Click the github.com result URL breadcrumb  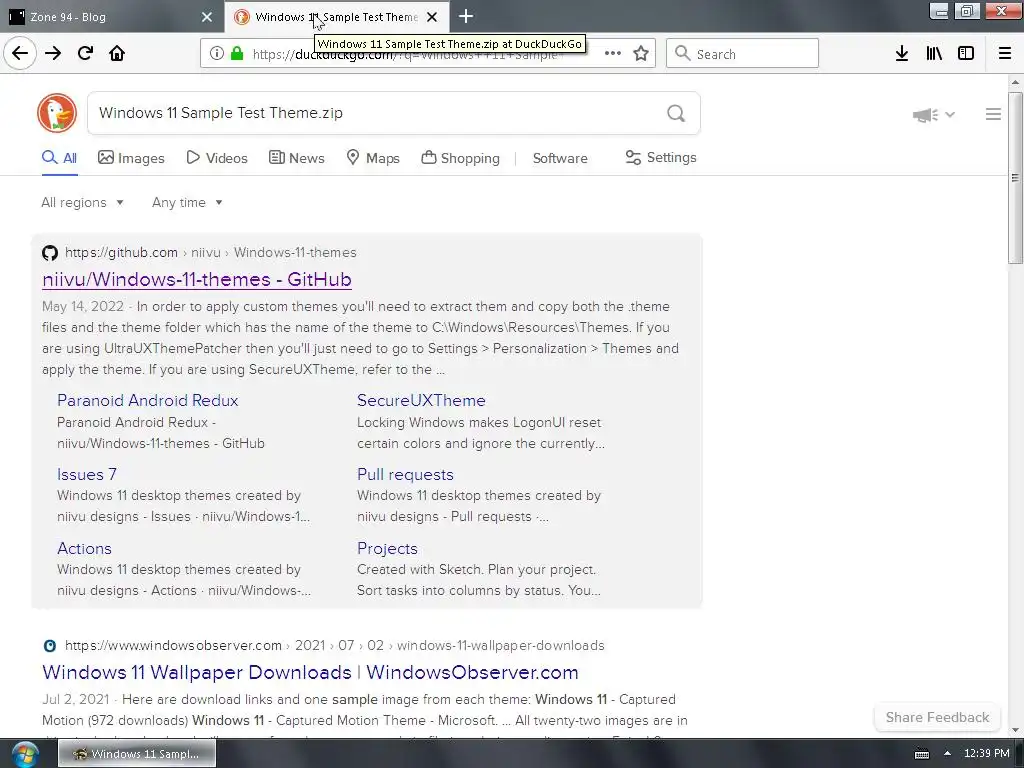(211, 253)
